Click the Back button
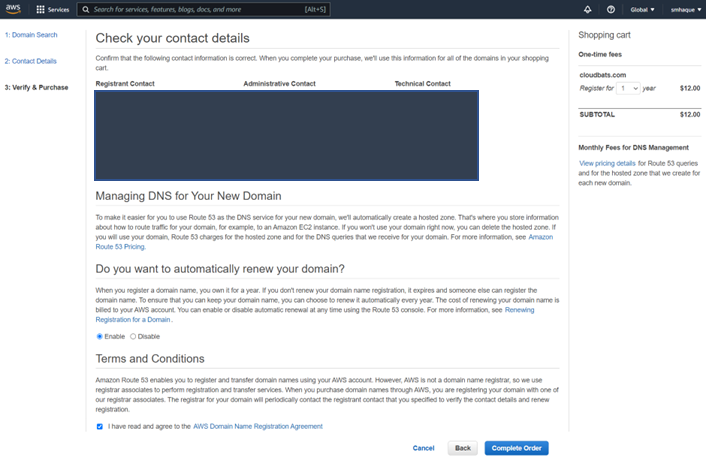Screen dimensions: 706x476 [x=462, y=448]
